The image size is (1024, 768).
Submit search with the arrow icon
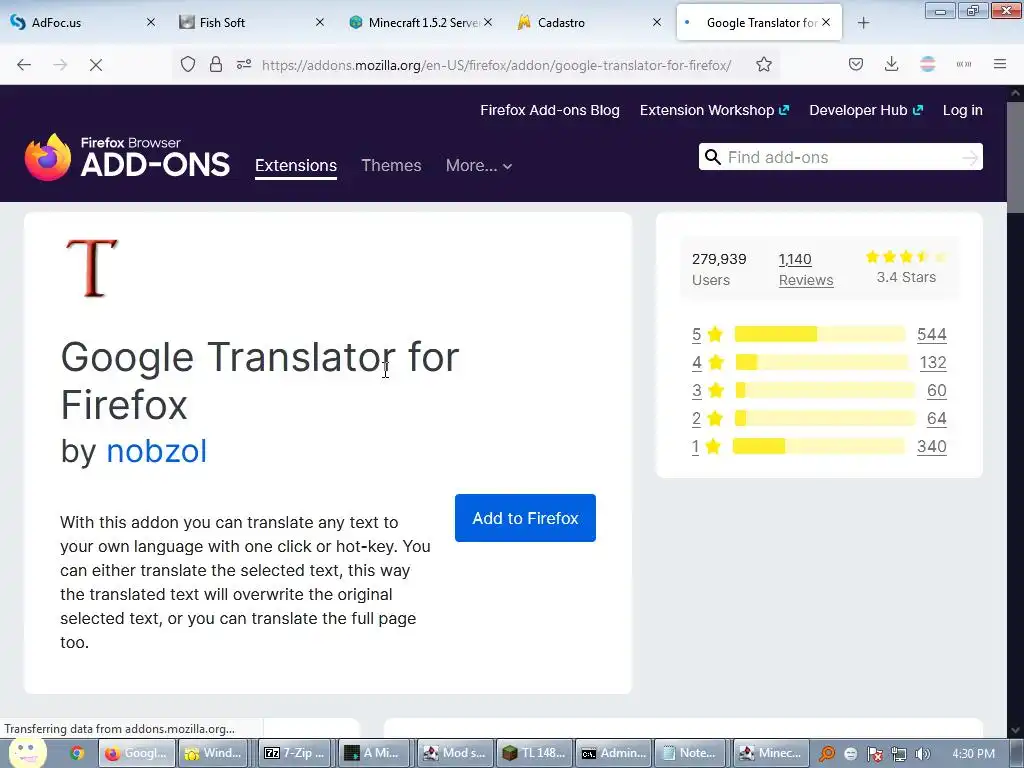pos(970,157)
